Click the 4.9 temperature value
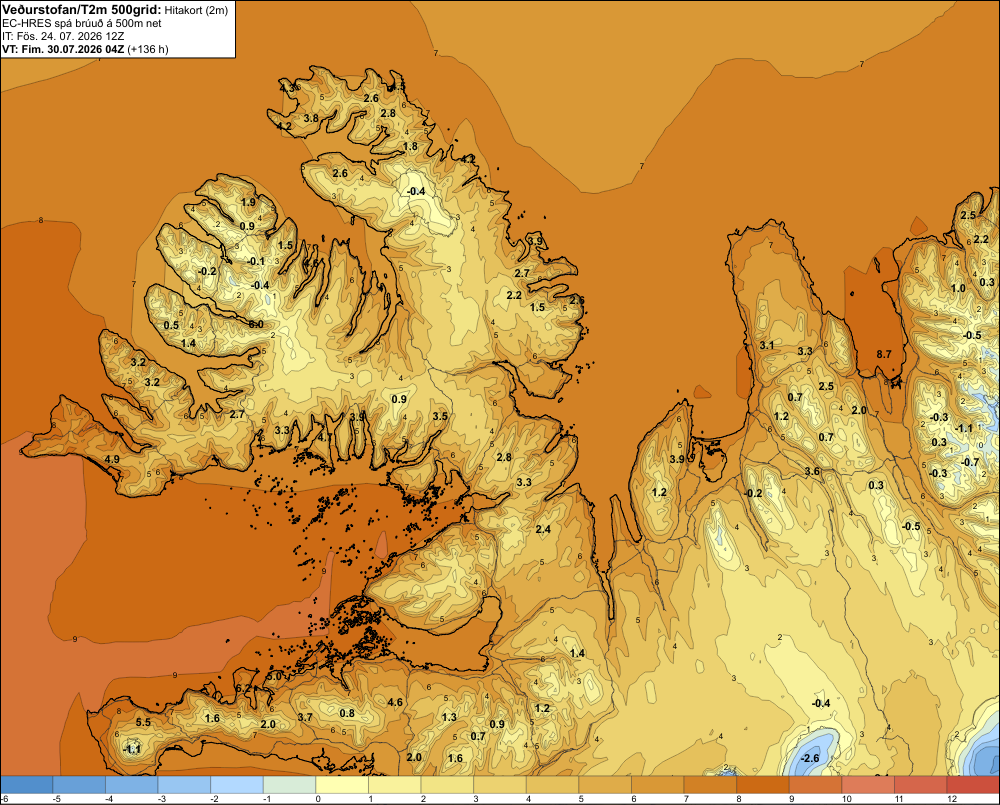Image resolution: width=1000 pixels, height=805 pixels. [x=112, y=459]
